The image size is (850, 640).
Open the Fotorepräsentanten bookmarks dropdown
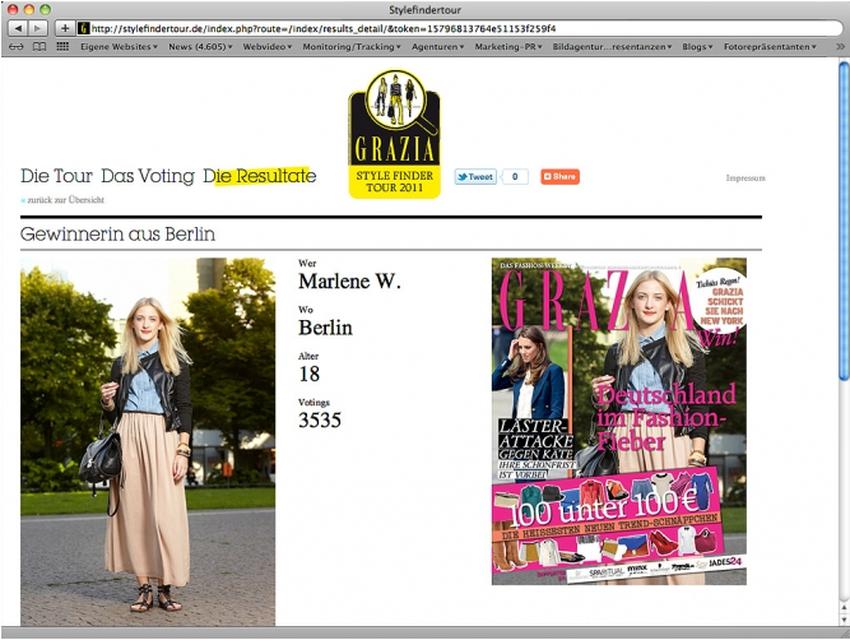point(770,47)
